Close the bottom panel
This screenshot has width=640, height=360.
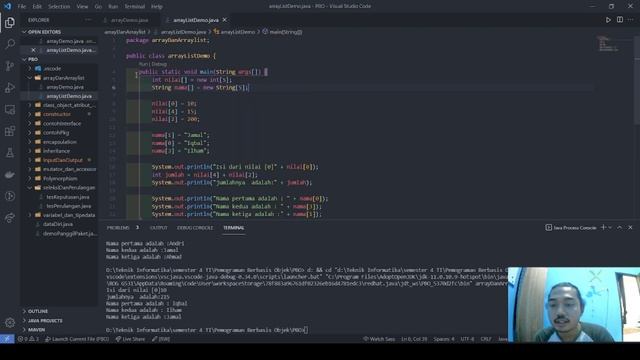pyautogui.click(x=630, y=227)
